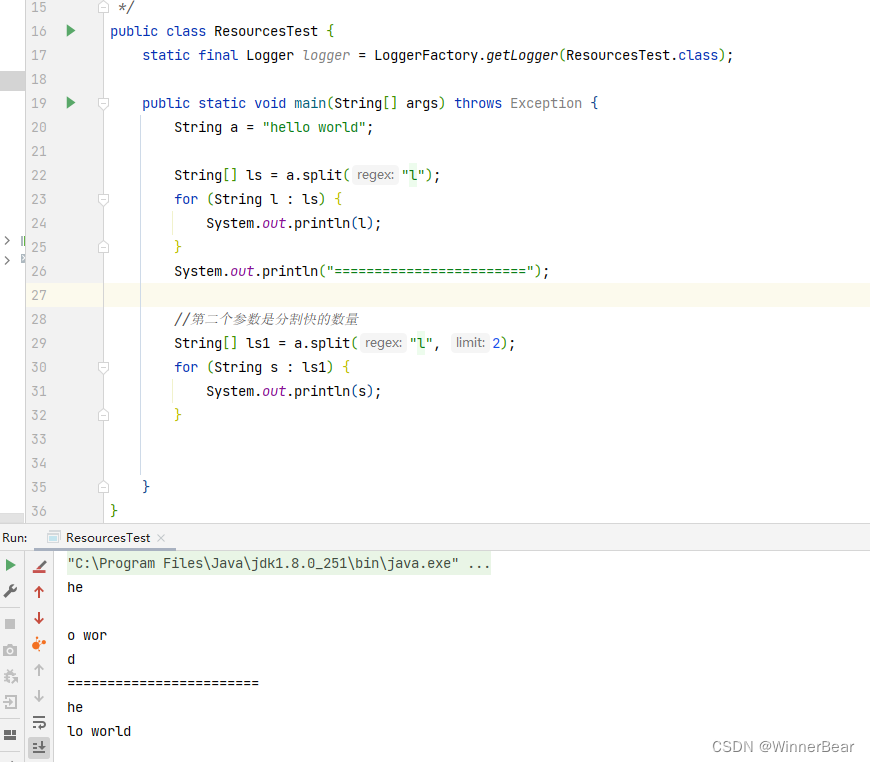The image size is (870, 762).
Task: Click the fold end marker at line 25
Action: pos(103,247)
